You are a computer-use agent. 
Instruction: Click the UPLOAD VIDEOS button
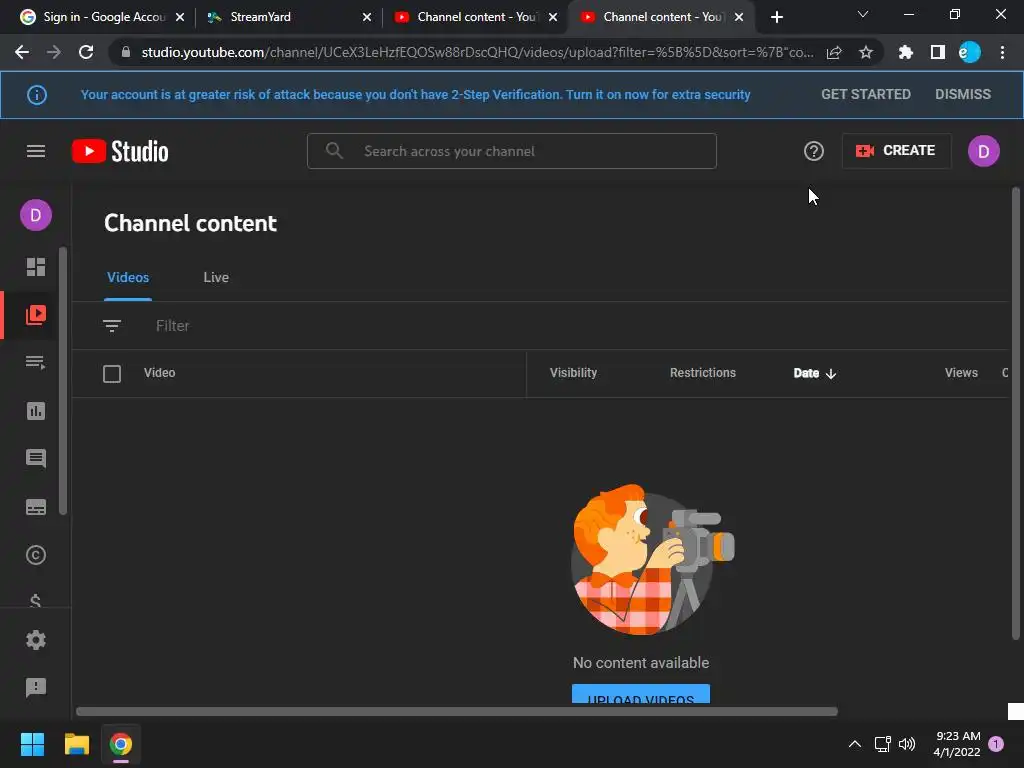click(641, 694)
